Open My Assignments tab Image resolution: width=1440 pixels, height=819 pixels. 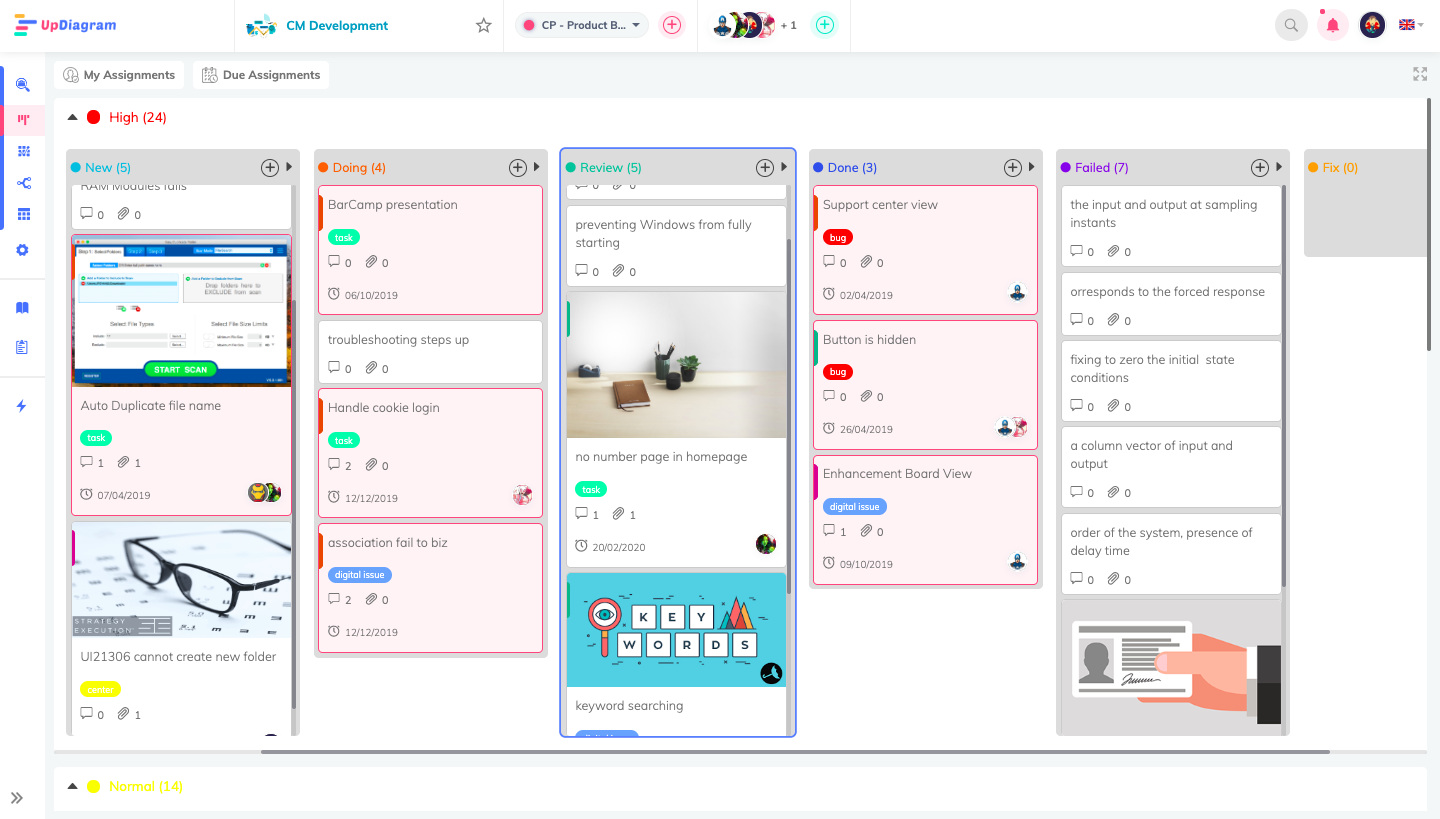click(x=119, y=75)
